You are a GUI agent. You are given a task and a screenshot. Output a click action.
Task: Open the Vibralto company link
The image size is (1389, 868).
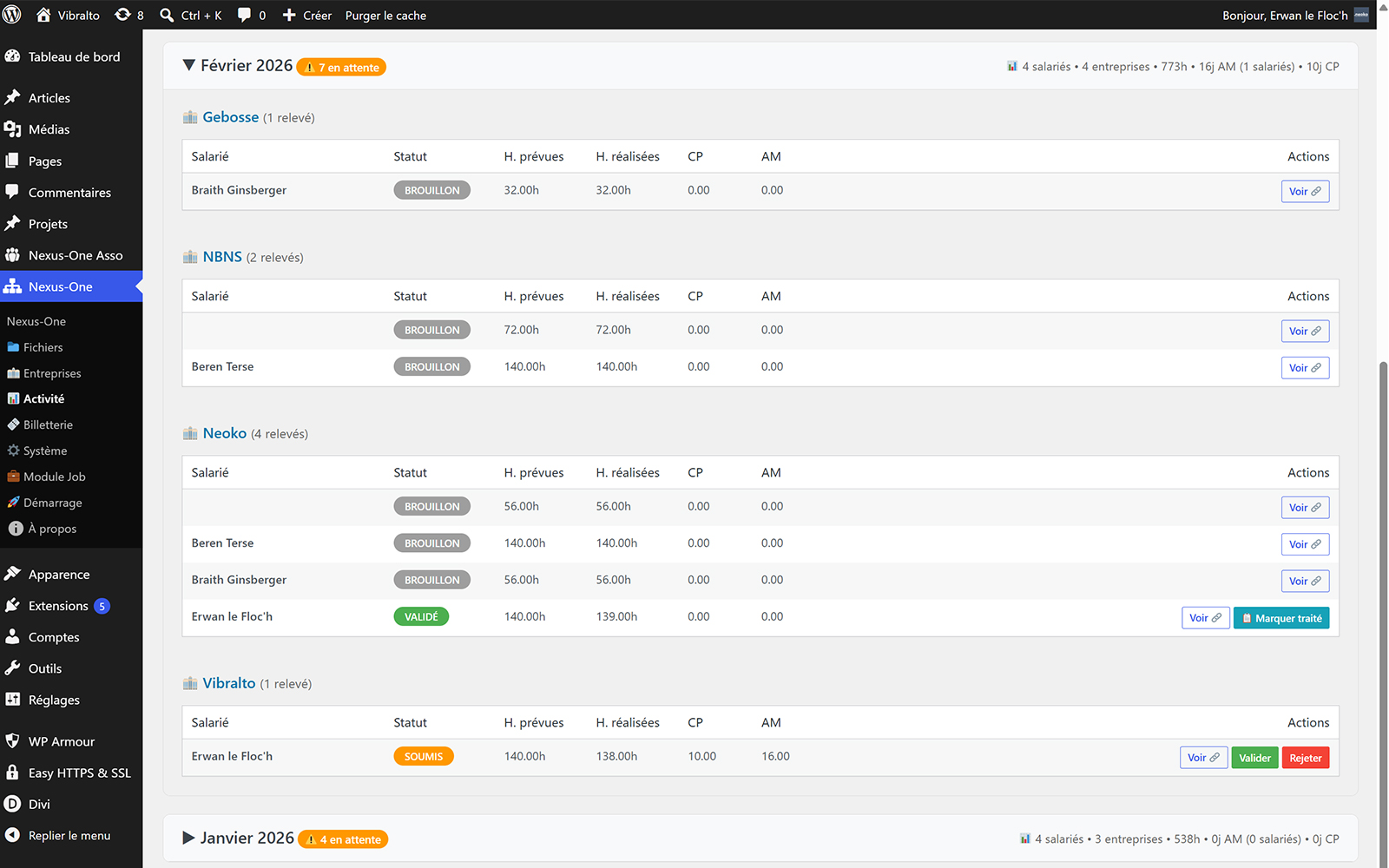pos(229,683)
